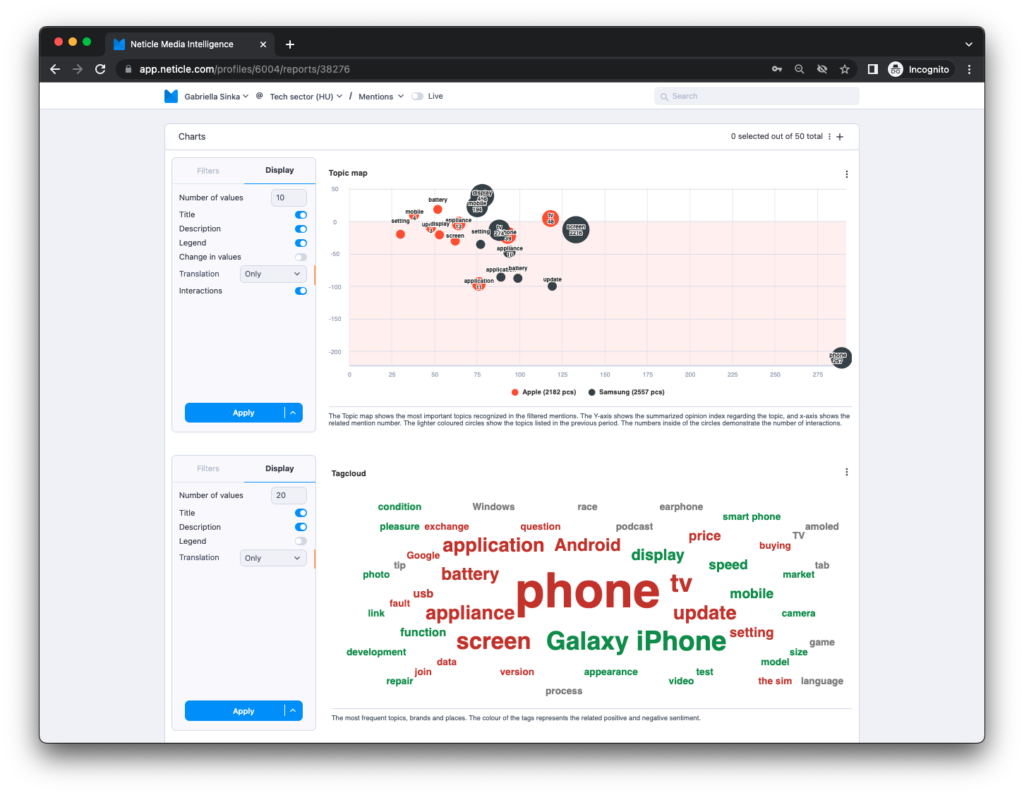Image resolution: width=1024 pixels, height=795 pixels.
Task: Enable the Legend toggle for Tagcloud
Action: 300,541
